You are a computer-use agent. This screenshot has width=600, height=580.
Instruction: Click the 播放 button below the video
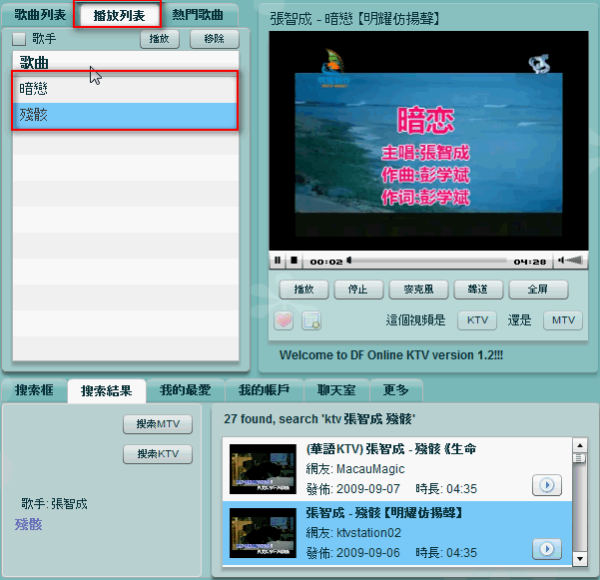[x=304, y=289]
